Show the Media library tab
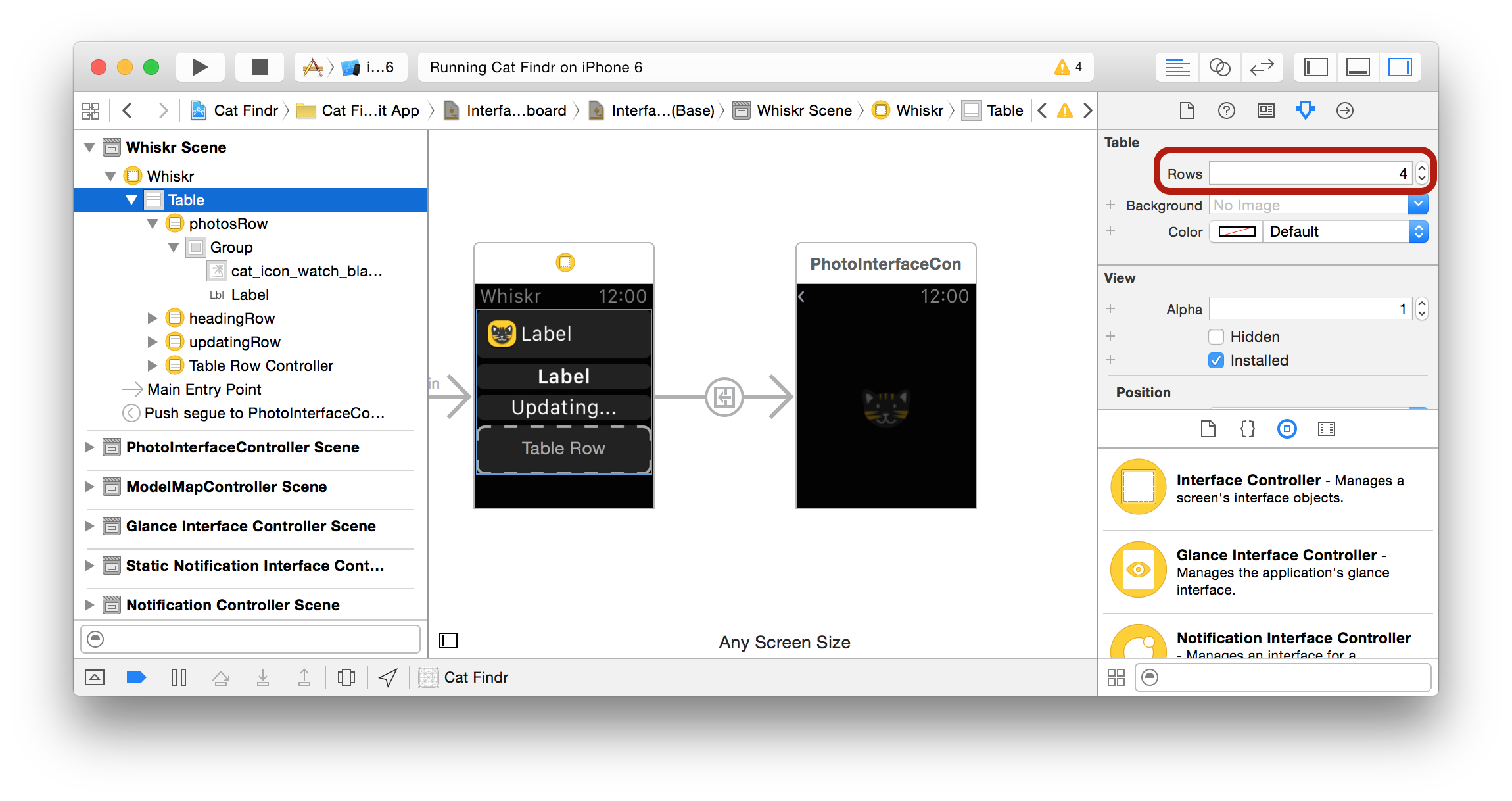Image resolution: width=1512 pixels, height=801 pixels. 1326,429
